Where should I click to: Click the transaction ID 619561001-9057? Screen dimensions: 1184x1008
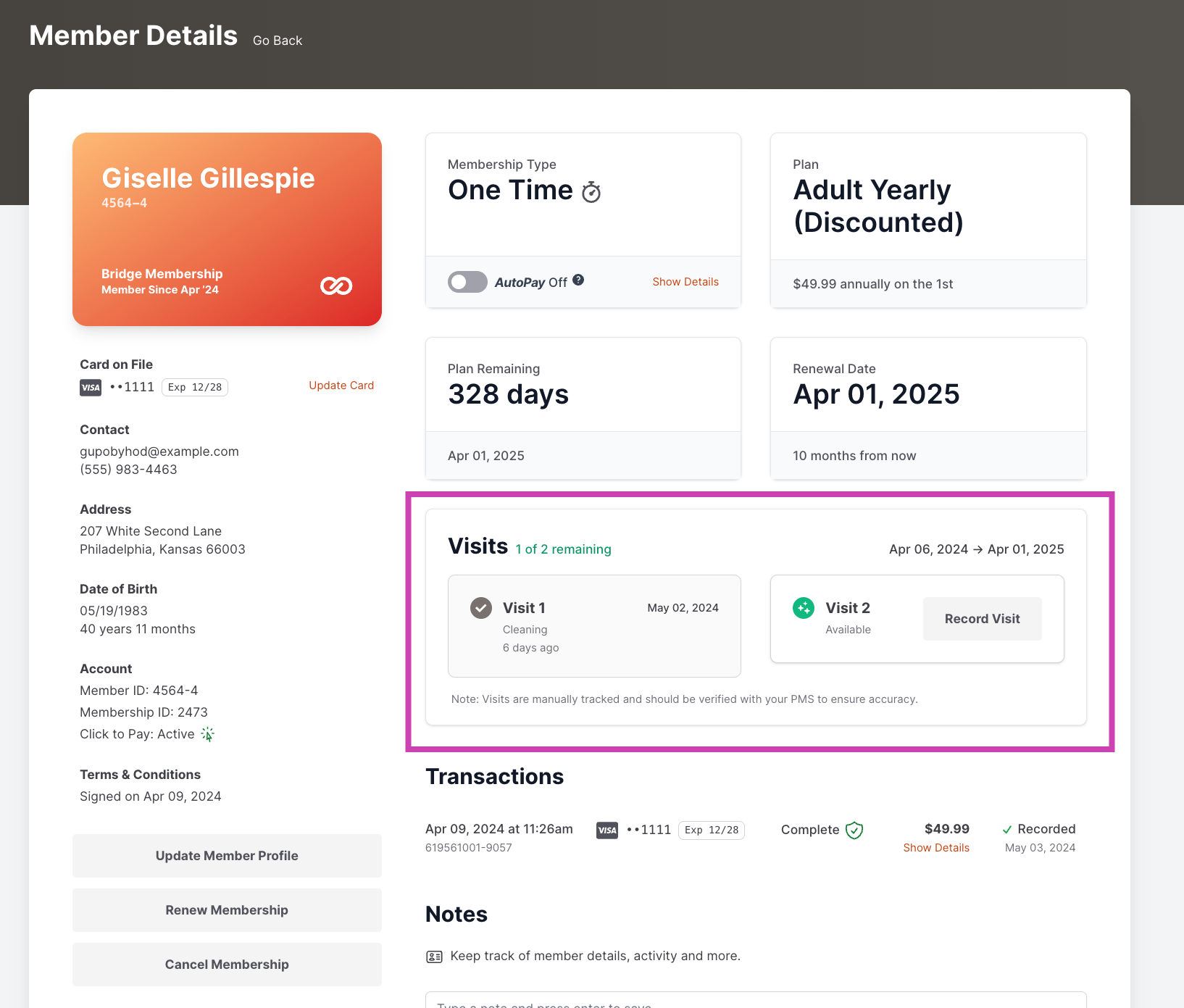[469, 848]
